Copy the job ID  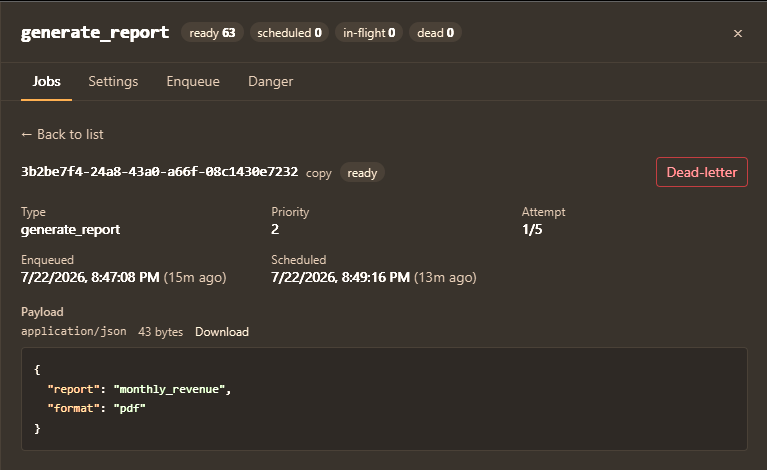tap(318, 173)
